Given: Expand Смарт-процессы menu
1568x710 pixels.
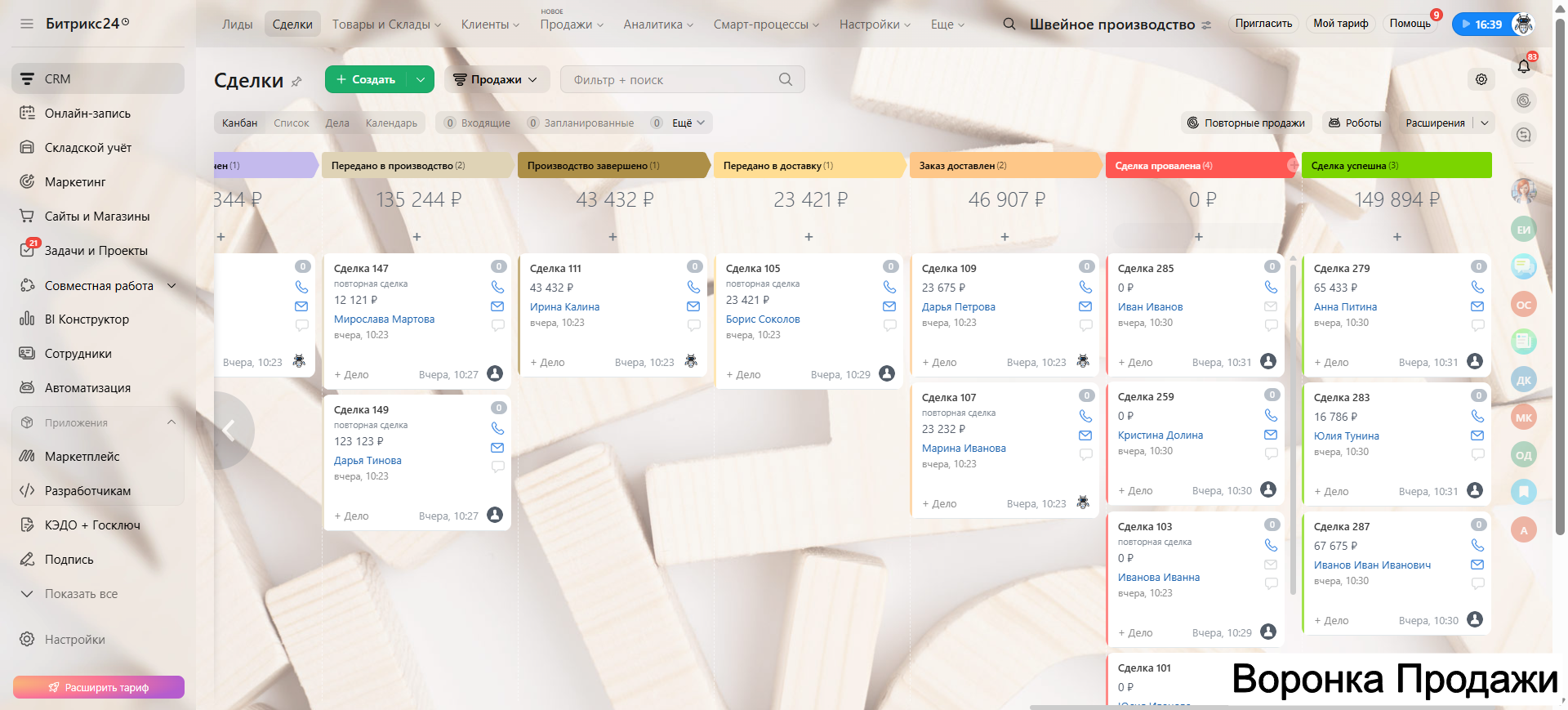Looking at the screenshot, I should [x=766, y=25].
